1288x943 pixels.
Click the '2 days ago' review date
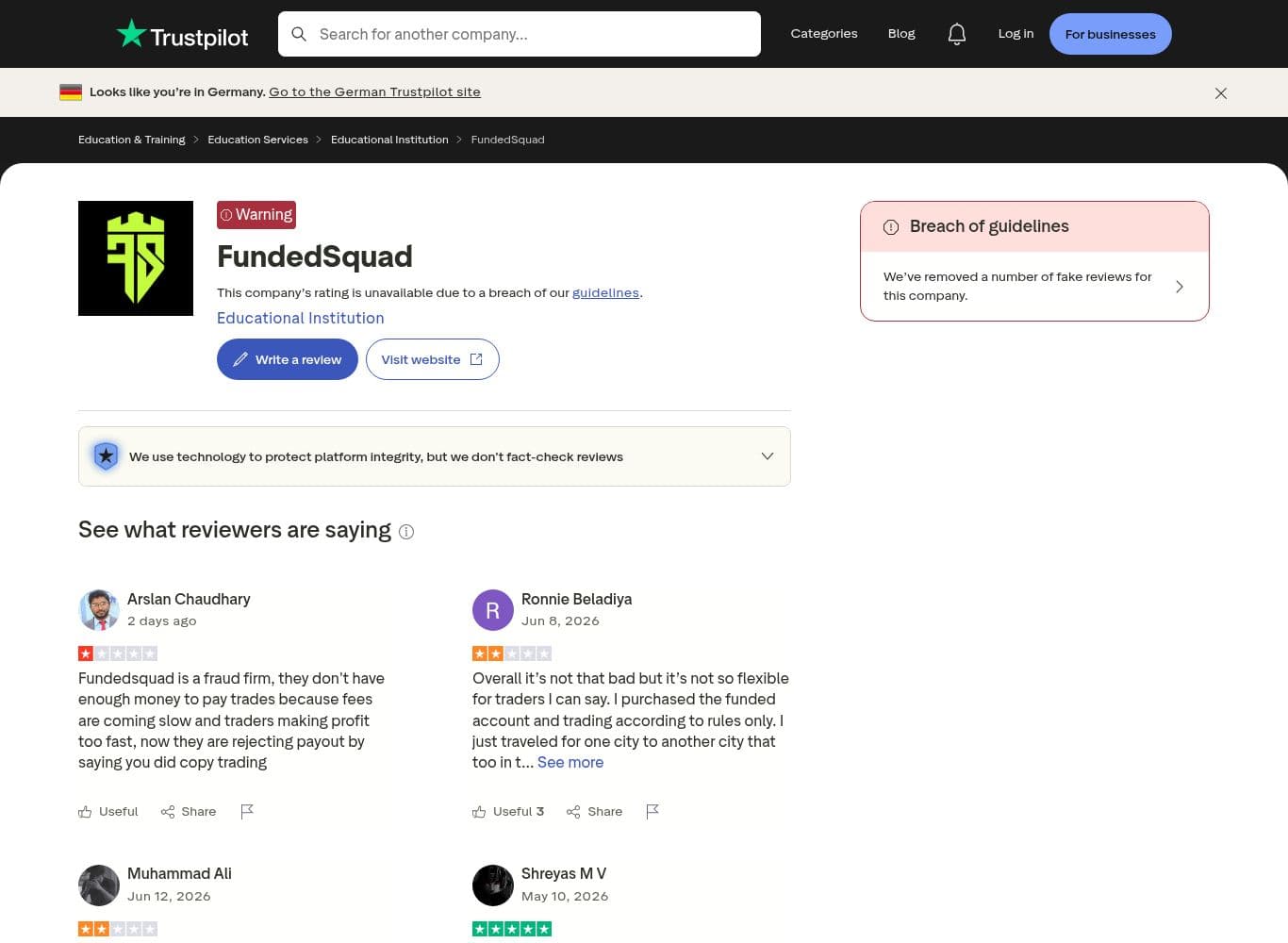click(x=162, y=621)
